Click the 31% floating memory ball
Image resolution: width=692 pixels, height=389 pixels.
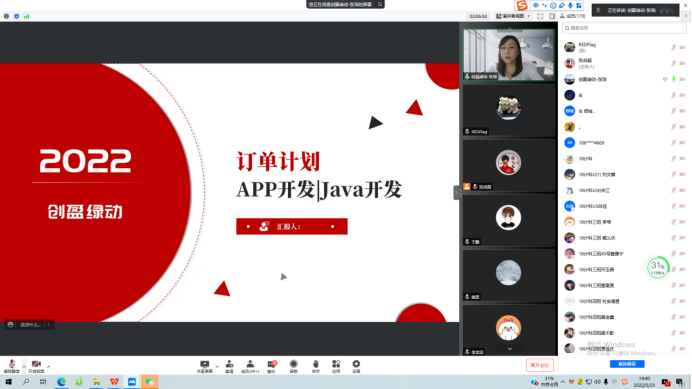coord(658,267)
